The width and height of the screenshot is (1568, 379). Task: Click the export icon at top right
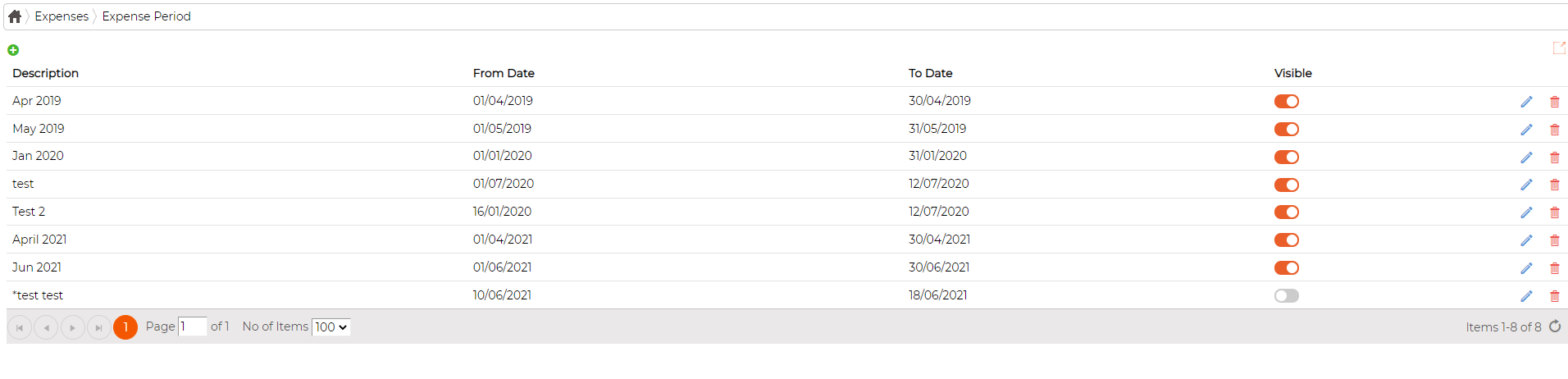point(1559,48)
